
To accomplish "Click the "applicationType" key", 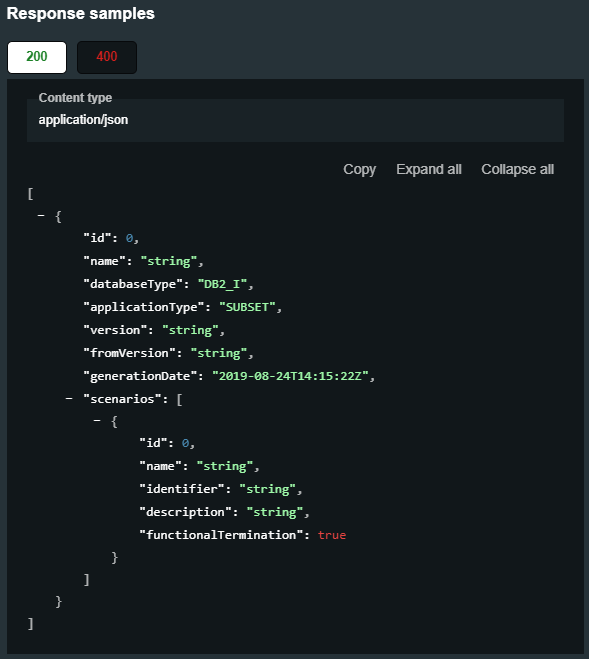I will [143, 307].
